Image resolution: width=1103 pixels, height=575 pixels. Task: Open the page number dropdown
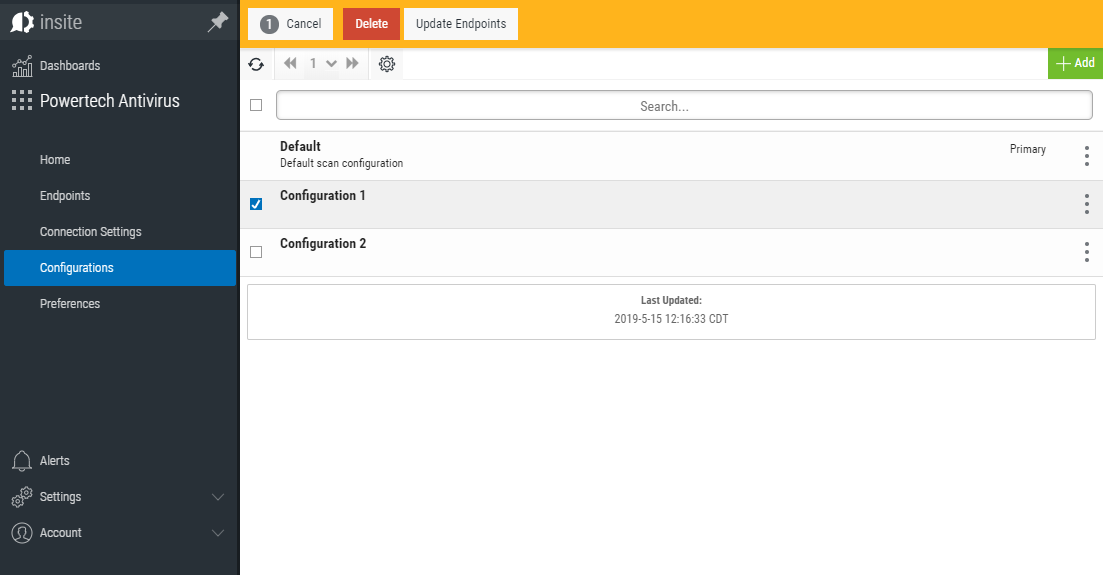(x=322, y=63)
